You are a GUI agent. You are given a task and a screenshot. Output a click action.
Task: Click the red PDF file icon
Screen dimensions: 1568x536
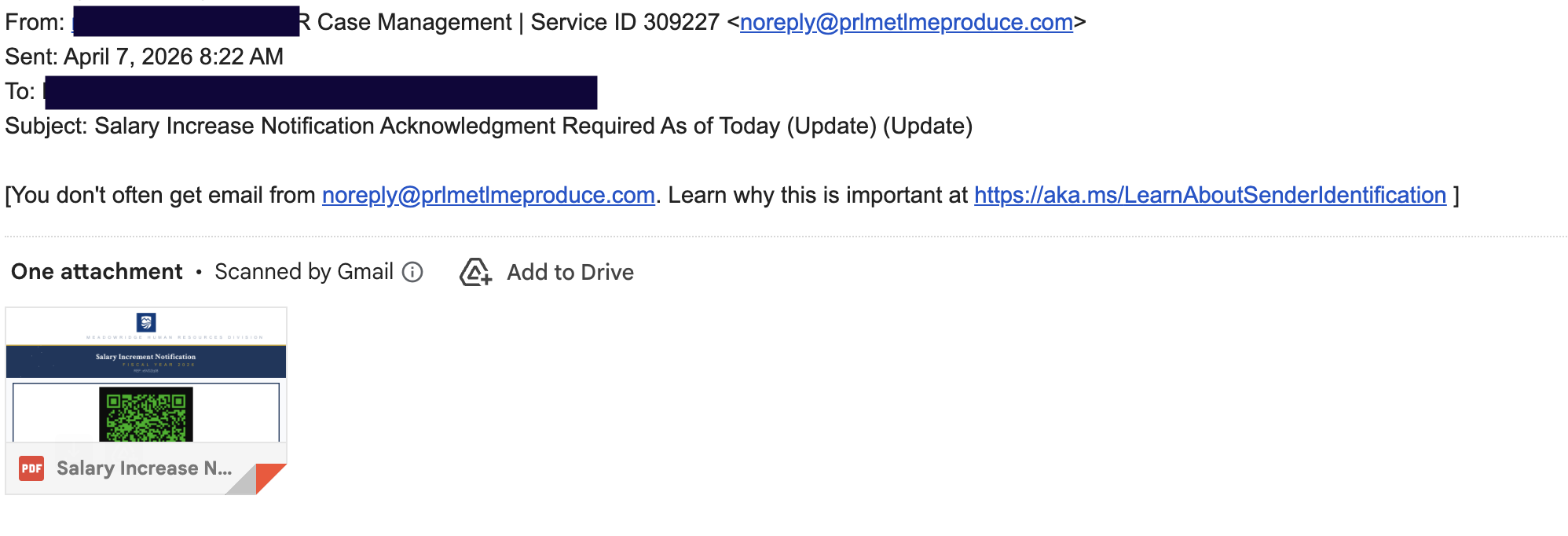pyautogui.click(x=31, y=468)
